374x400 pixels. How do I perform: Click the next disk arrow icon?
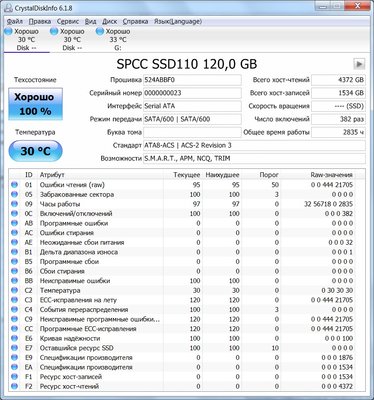coord(359,64)
